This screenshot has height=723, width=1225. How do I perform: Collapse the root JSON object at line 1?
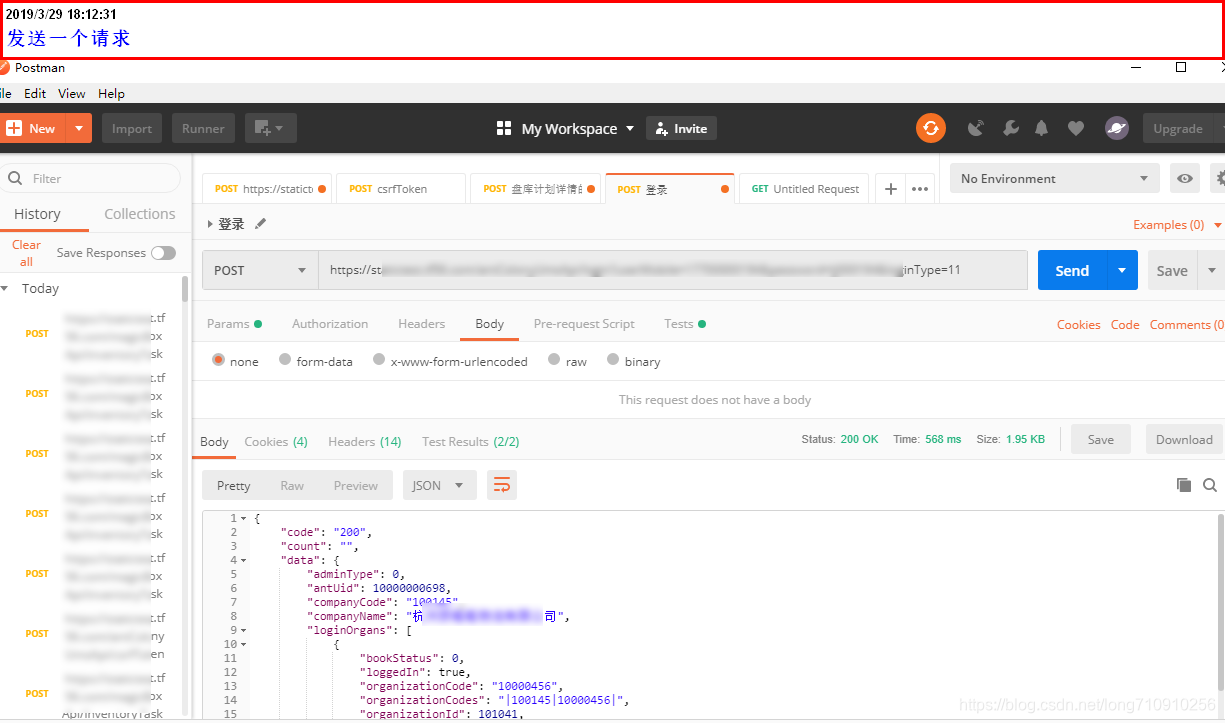point(242,518)
